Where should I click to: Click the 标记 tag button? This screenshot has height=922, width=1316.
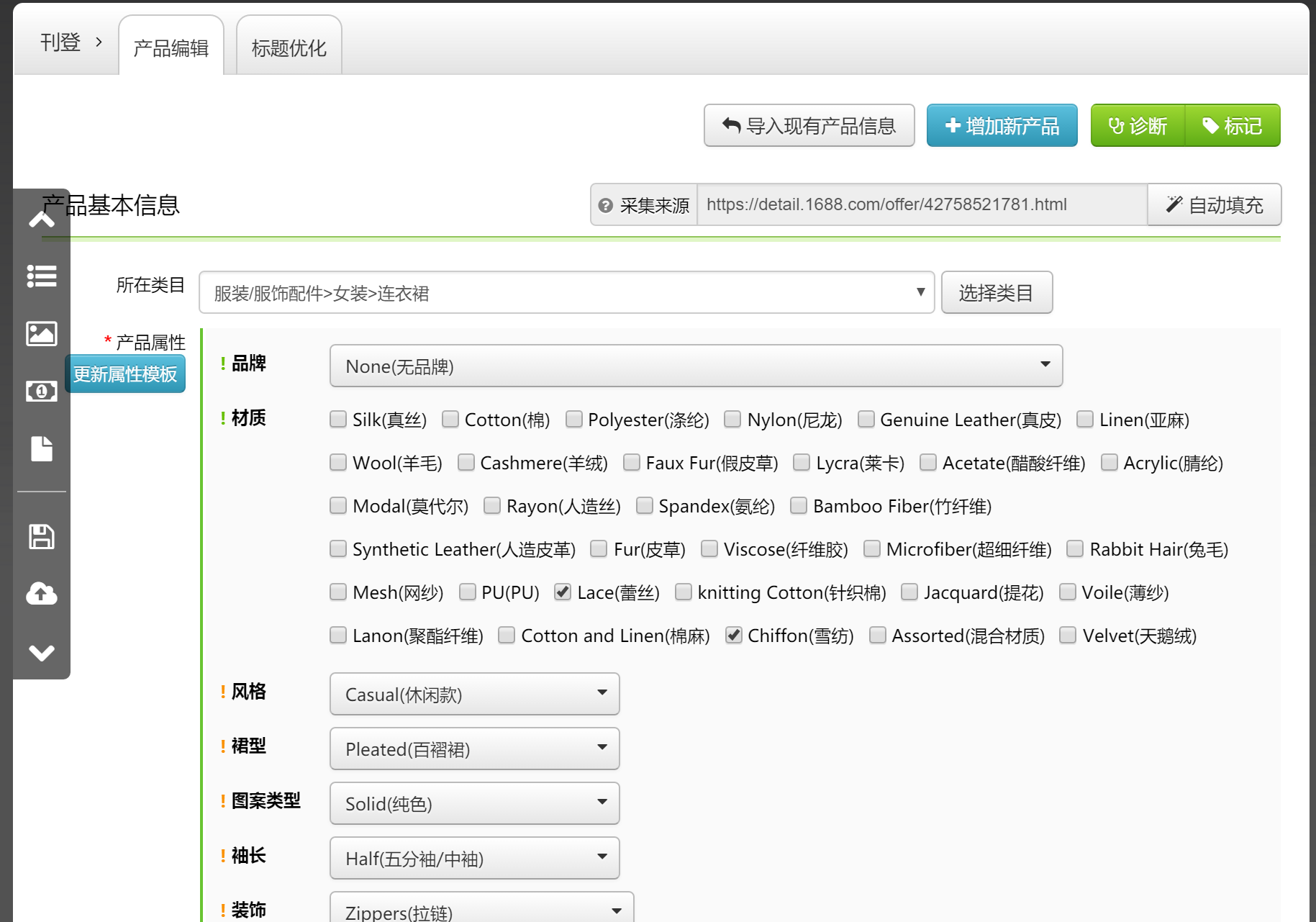tap(1233, 125)
